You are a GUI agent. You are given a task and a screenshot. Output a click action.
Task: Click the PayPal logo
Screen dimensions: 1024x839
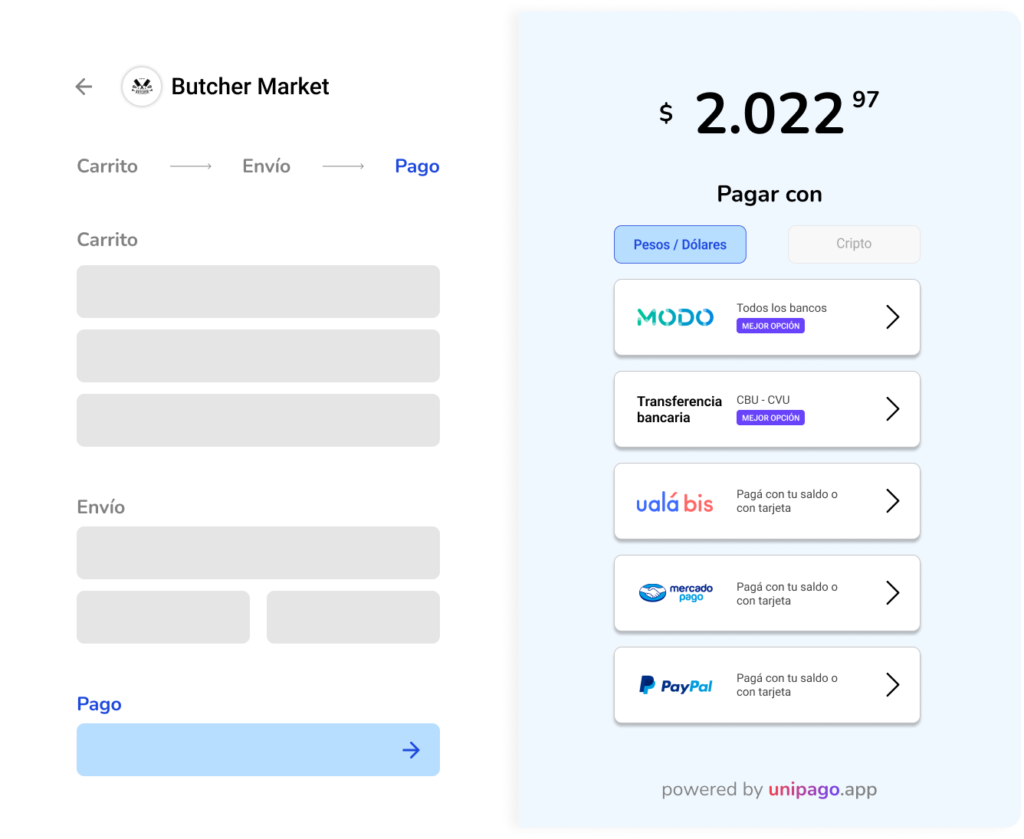tap(675, 686)
